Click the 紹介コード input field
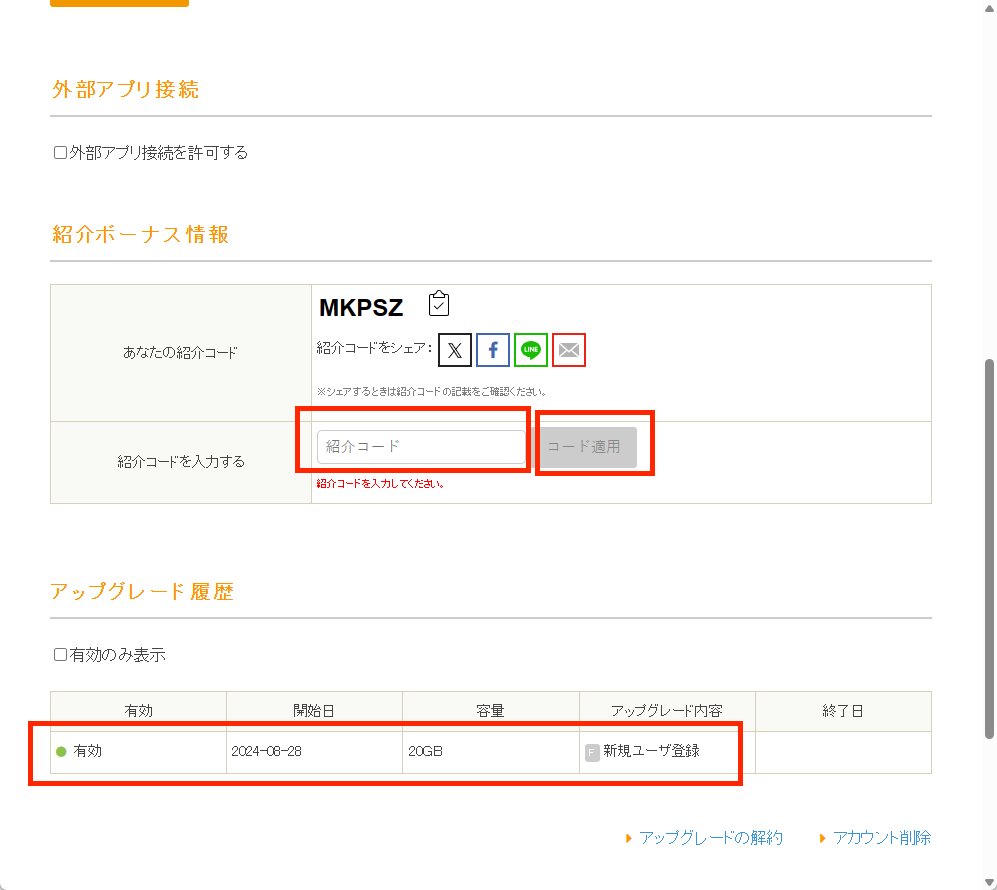 coord(421,447)
